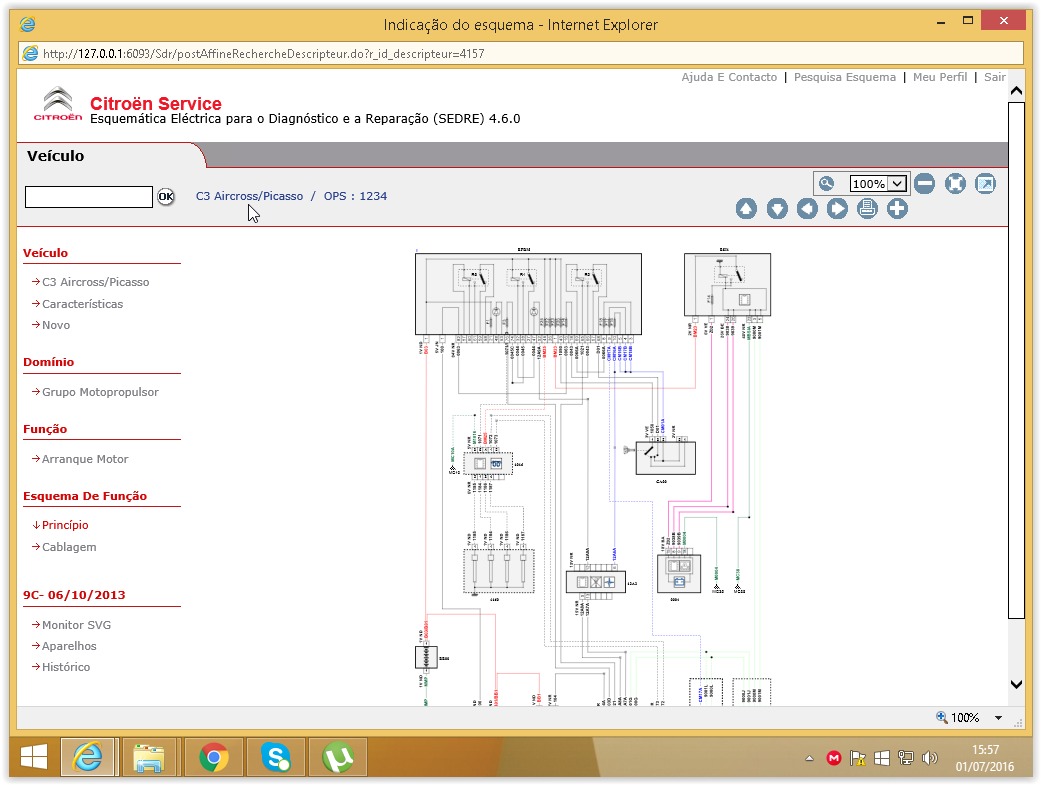
Task: Open Monitor SVG sidebar item
Action: point(76,625)
